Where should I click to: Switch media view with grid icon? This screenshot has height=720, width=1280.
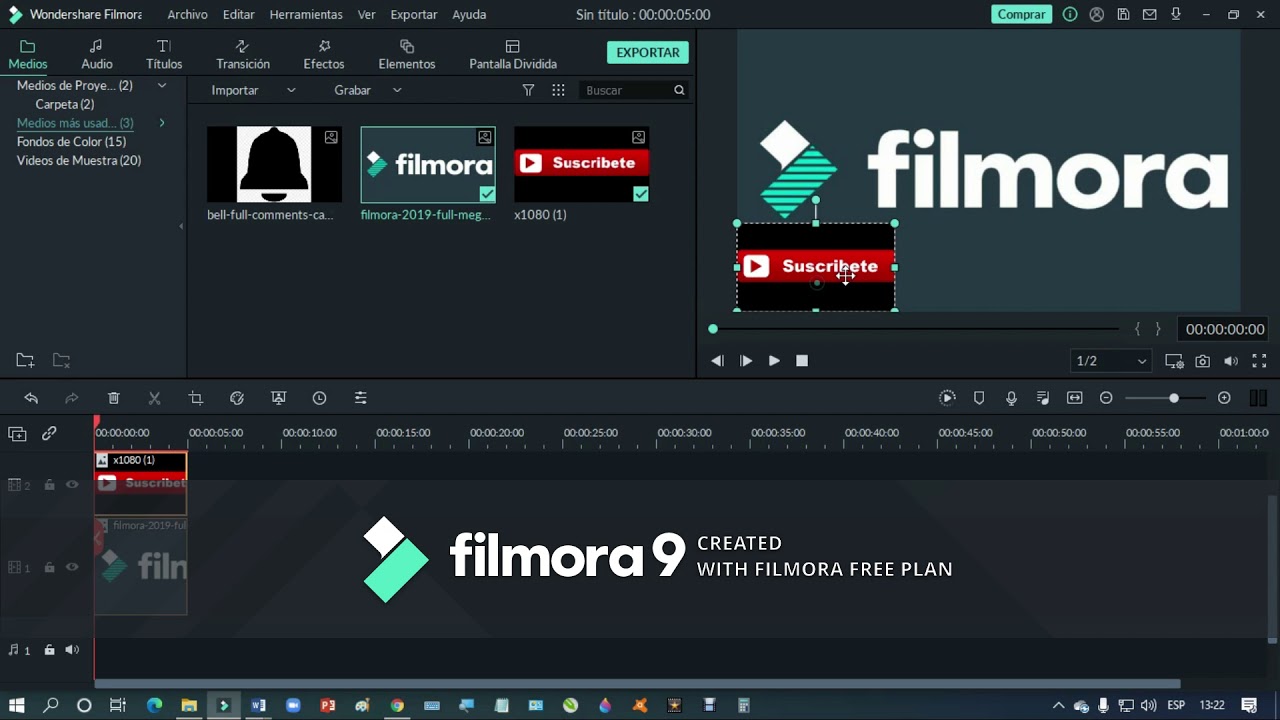[x=558, y=90]
